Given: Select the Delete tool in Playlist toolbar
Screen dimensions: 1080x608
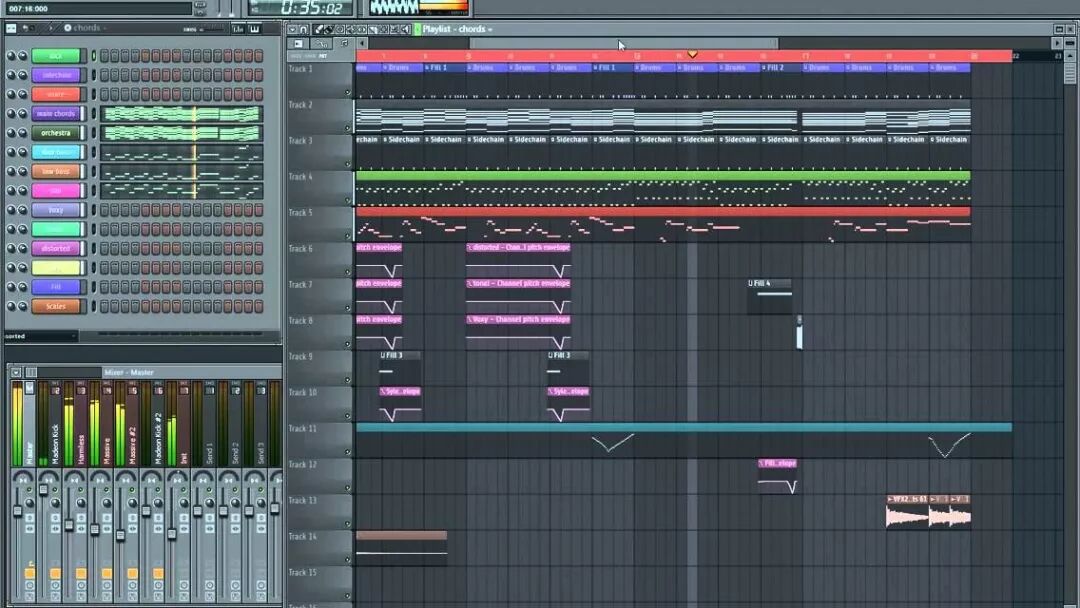Looking at the screenshot, I should click(x=340, y=29).
